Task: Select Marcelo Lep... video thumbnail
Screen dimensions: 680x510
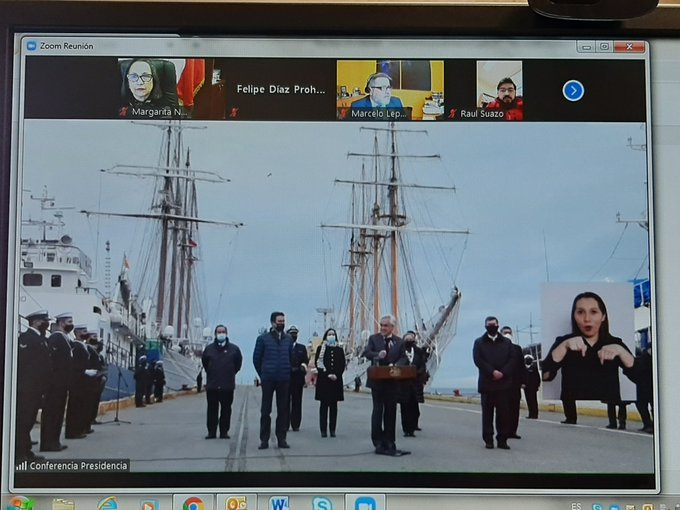Action: (390, 90)
